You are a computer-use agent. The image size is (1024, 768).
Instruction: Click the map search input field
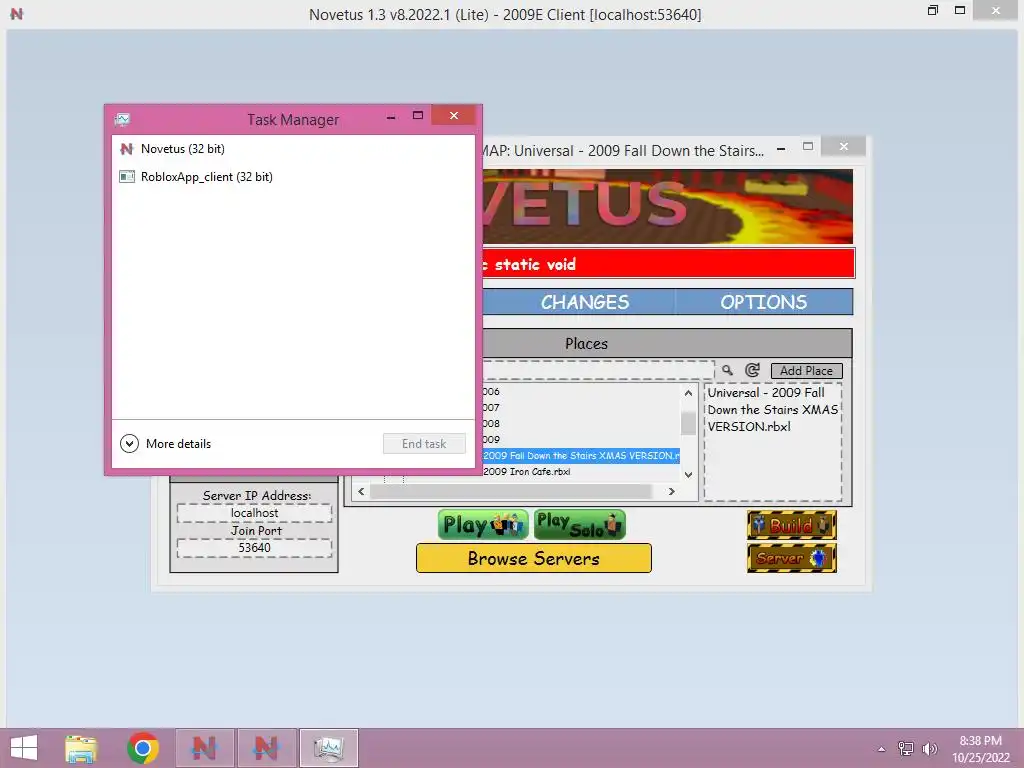pos(598,370)
